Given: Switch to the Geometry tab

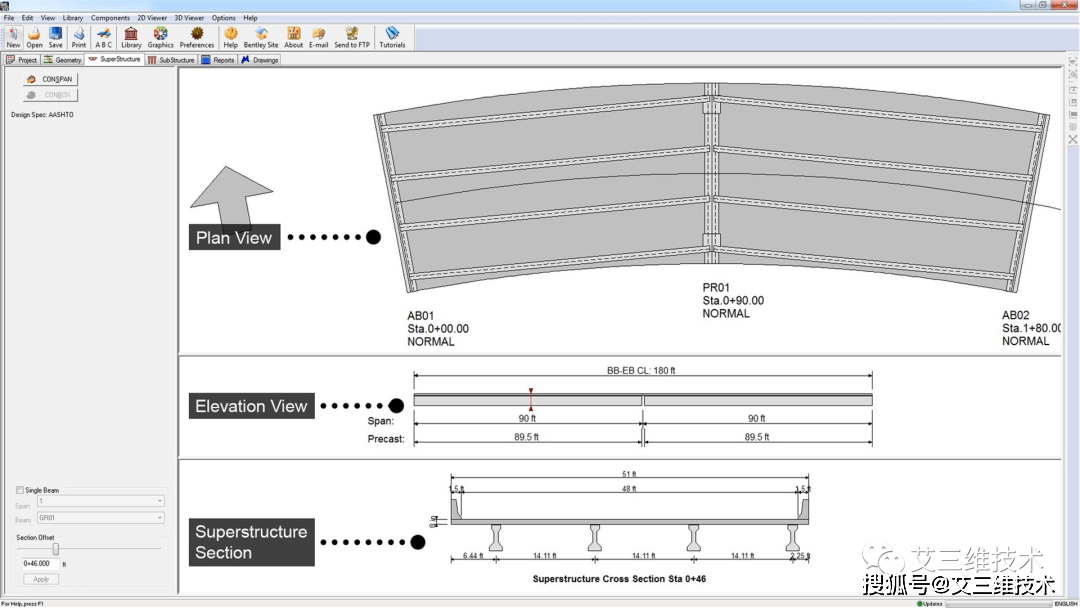Looking at the screenshot, I should coord(63,60).
